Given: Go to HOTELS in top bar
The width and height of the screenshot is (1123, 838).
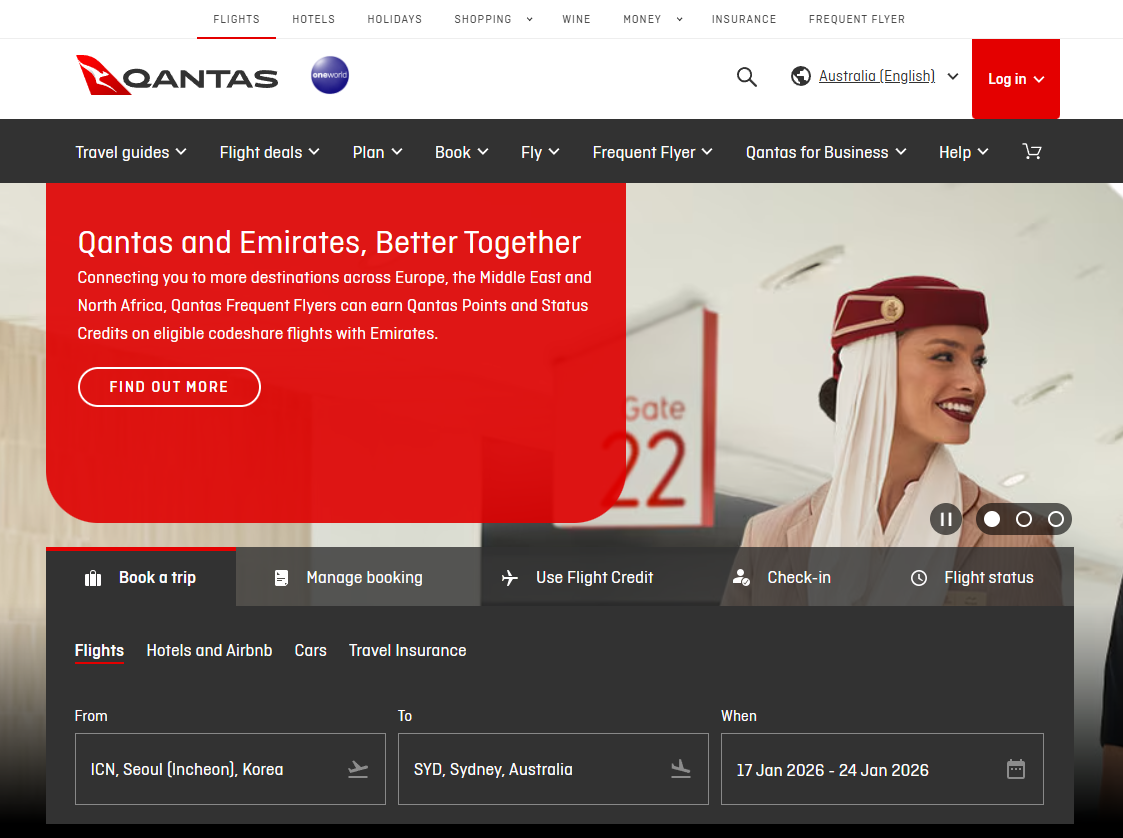Looking at the screenshot, I should 314,19.
